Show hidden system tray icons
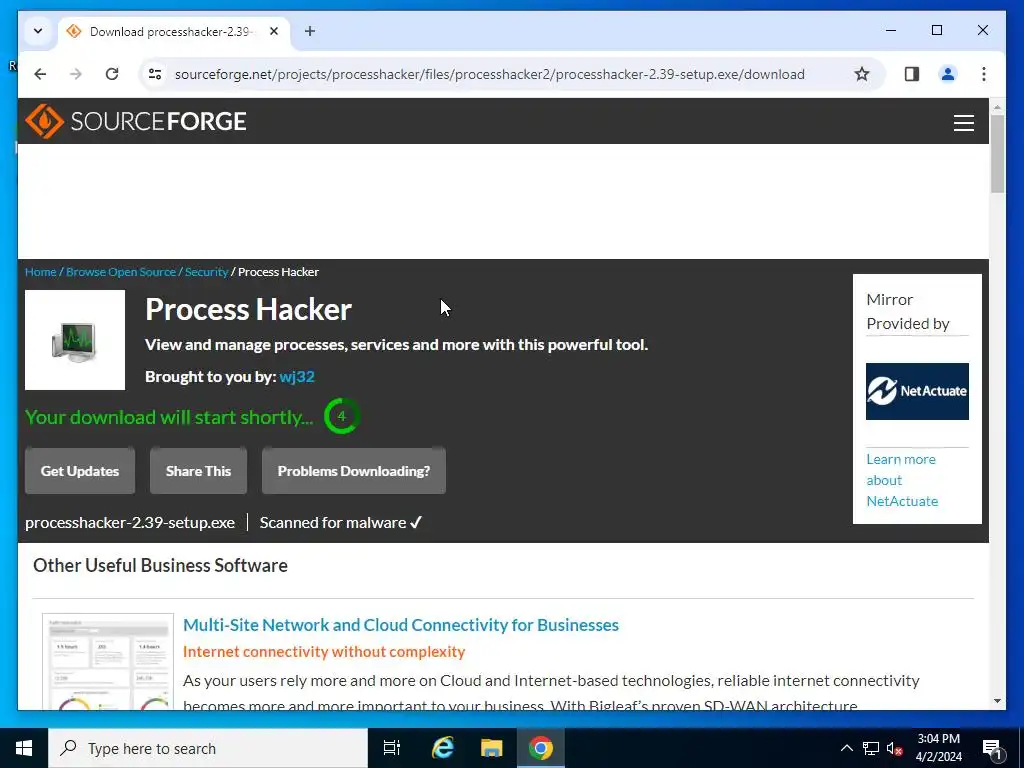Viewport: 1024px width, 768px height. coord(846,748)
